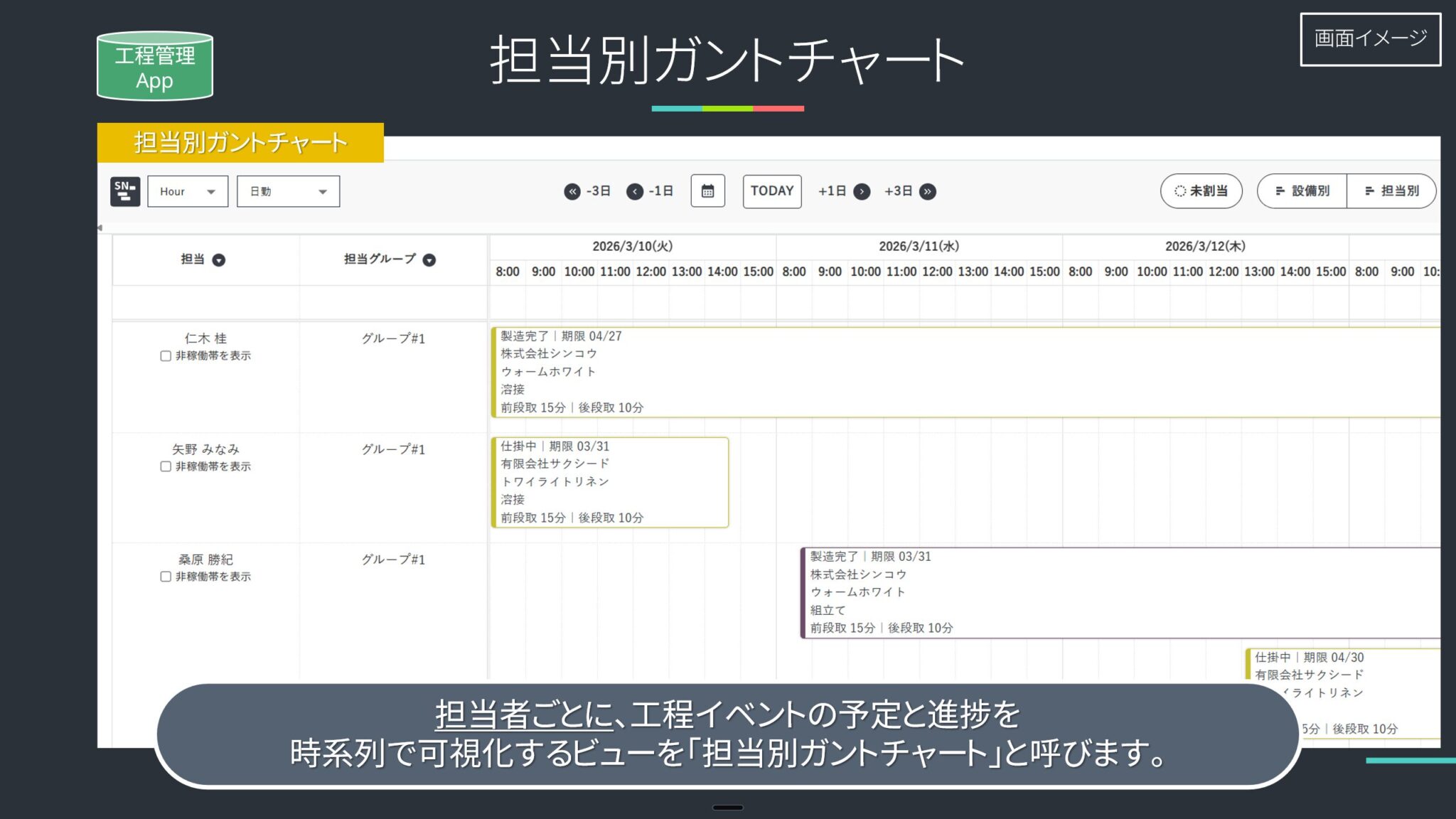Open the Hour scale dropdown

pyautogui.click(x=188, y=191)
